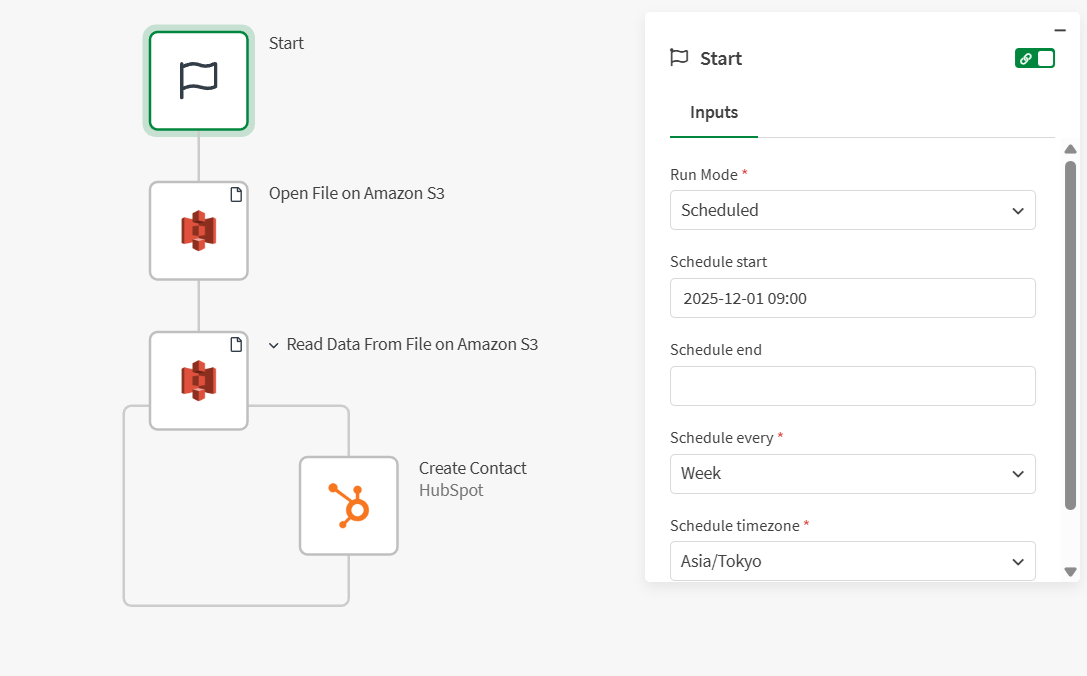
Task: Click the panel scrollbar up arrow
Action: pyautogui.click(x=1070, y=149)
